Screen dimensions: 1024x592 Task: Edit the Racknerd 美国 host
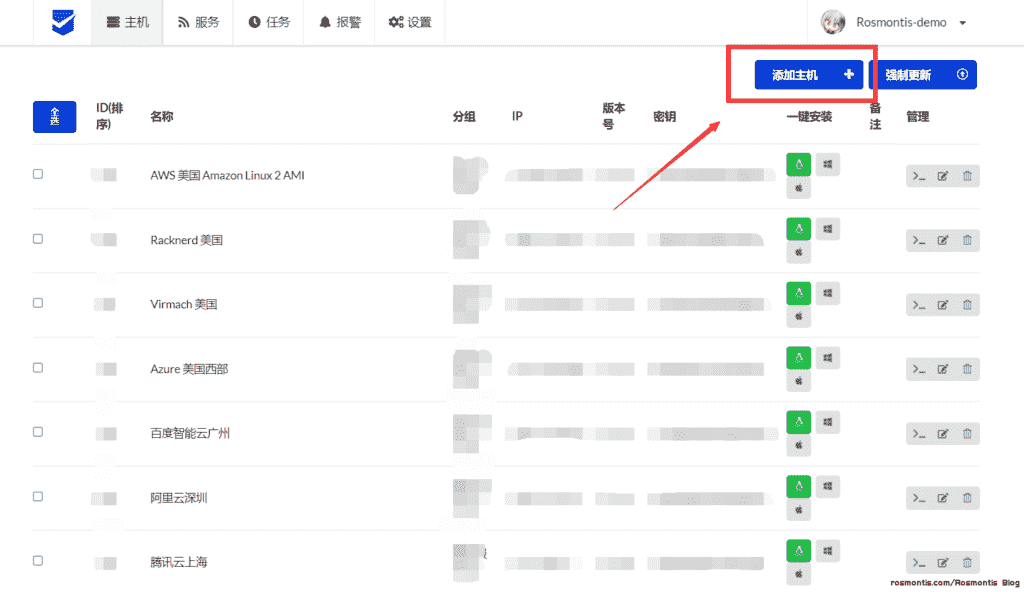943,240
